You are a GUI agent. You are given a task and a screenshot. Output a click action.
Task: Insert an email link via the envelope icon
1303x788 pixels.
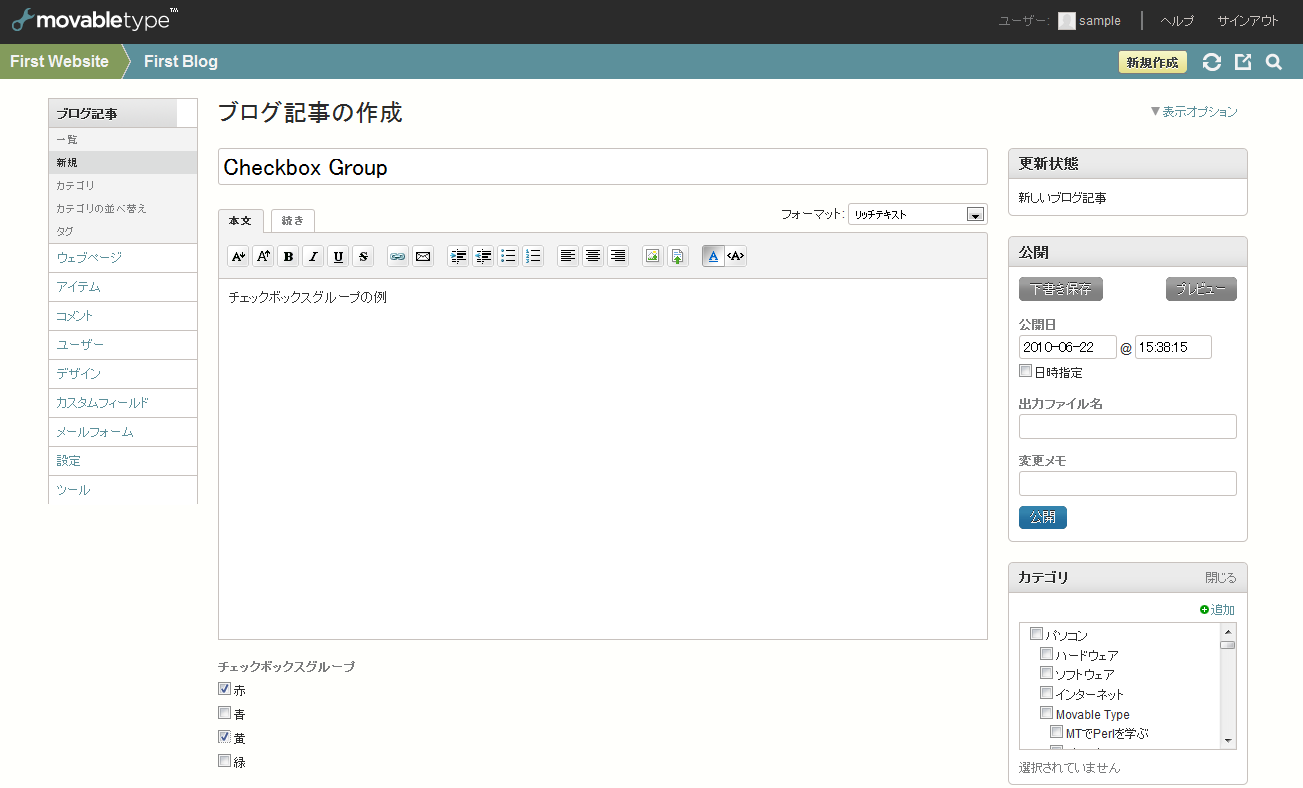(x=423, y=256)
